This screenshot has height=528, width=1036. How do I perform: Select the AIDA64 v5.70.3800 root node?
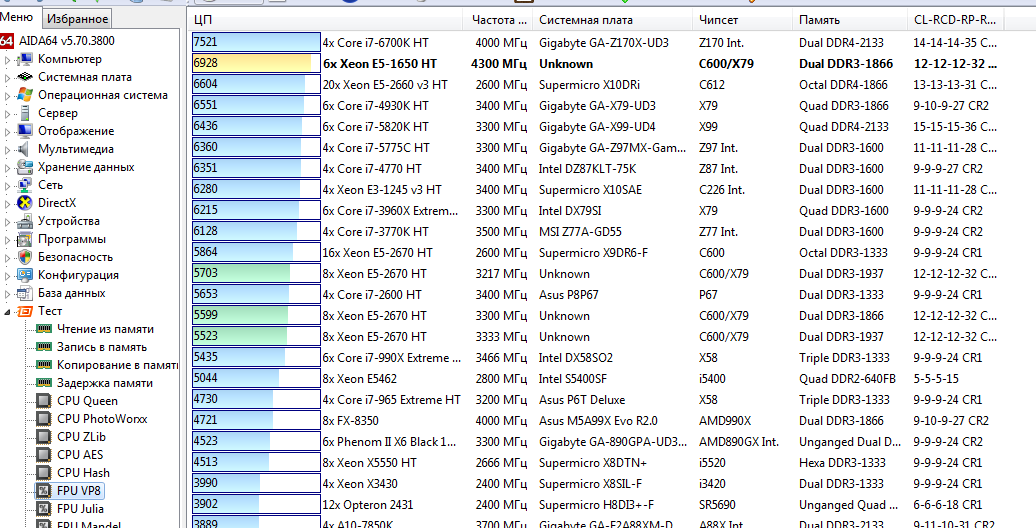(x=66, y=41)
